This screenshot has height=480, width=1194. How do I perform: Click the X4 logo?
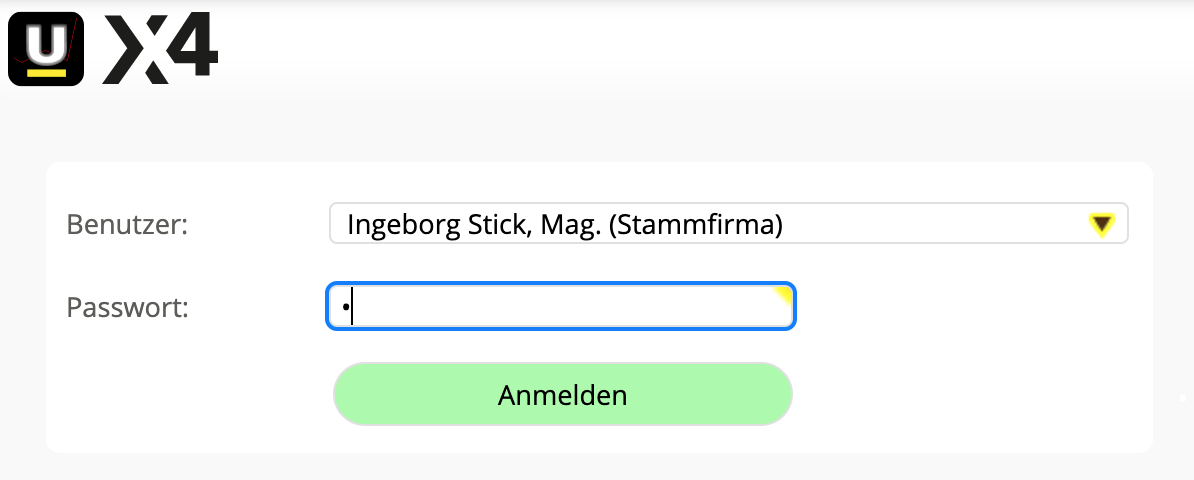point(160,49)
